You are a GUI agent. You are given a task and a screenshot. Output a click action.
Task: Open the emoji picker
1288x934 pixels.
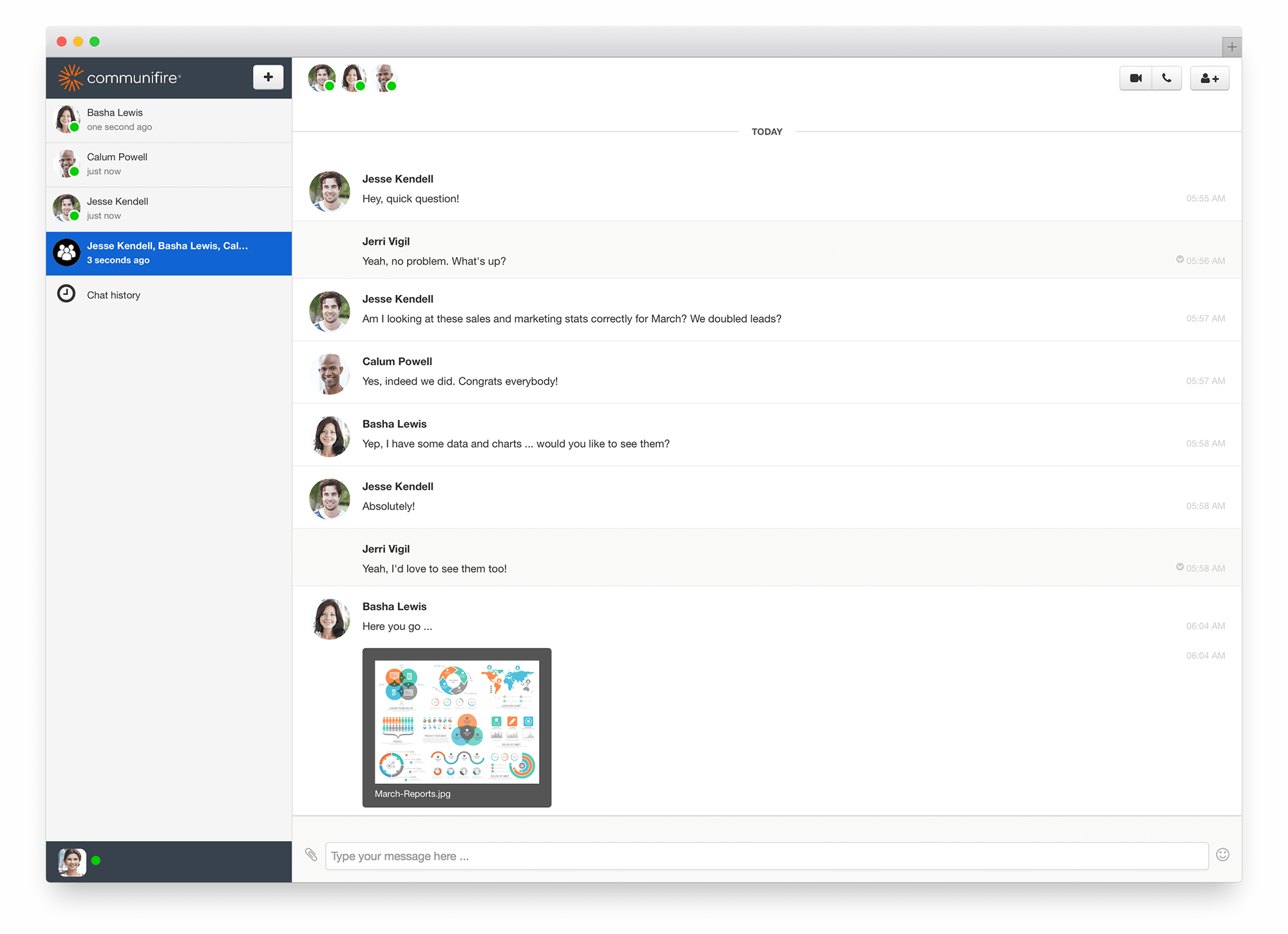pyautogui.click(x=1222, y=855)
